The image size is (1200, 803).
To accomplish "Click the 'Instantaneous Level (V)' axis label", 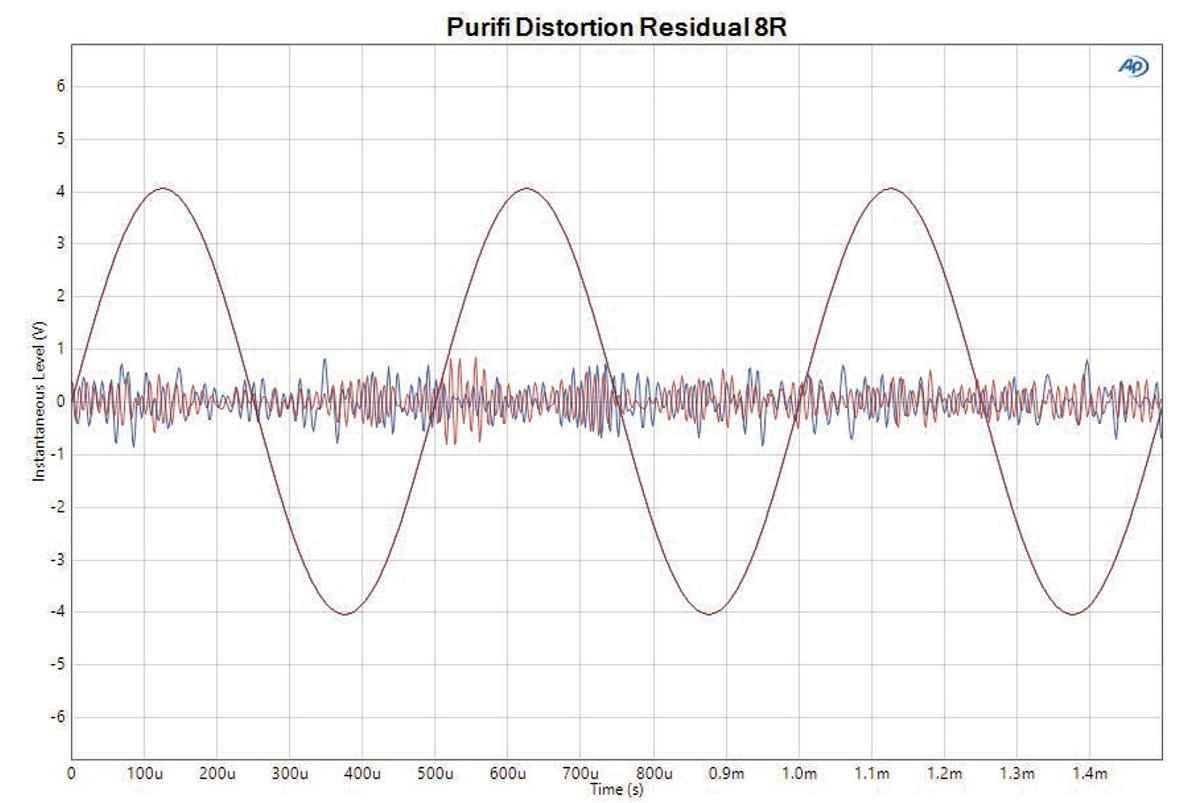I will [x=40, y=402].
